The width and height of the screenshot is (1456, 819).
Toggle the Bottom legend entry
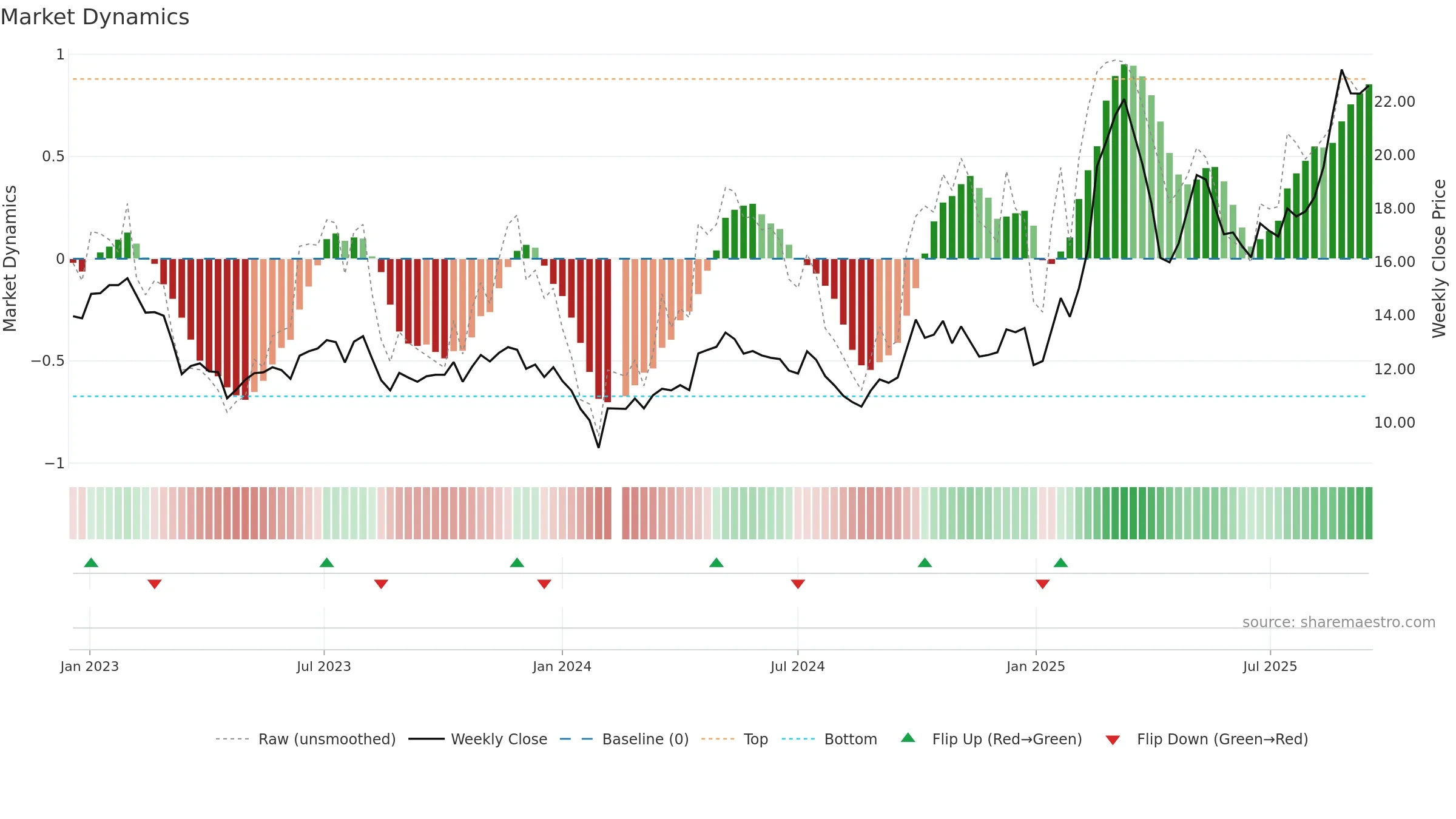[829, 739]
